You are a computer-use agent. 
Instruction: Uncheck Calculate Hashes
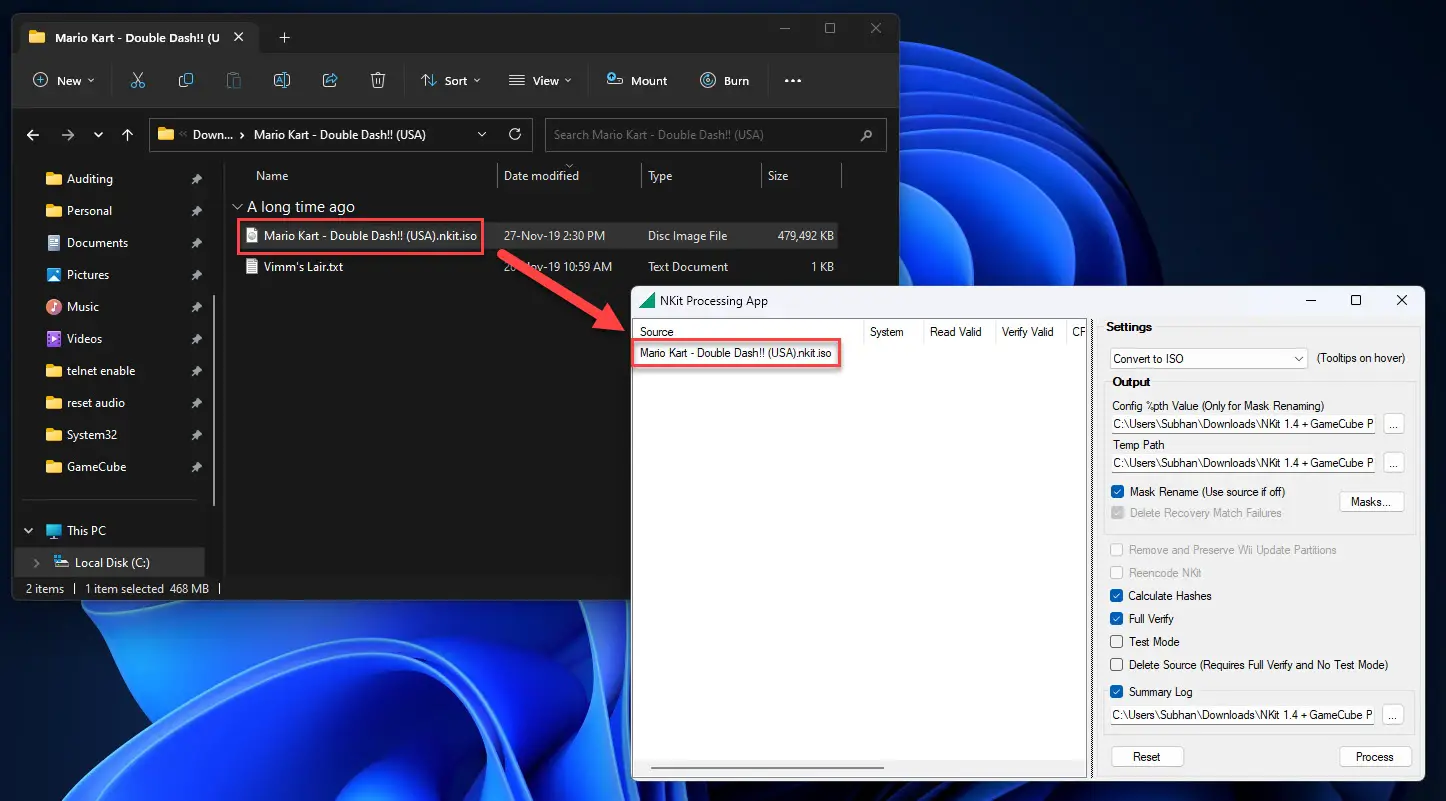pos(1117,596)
